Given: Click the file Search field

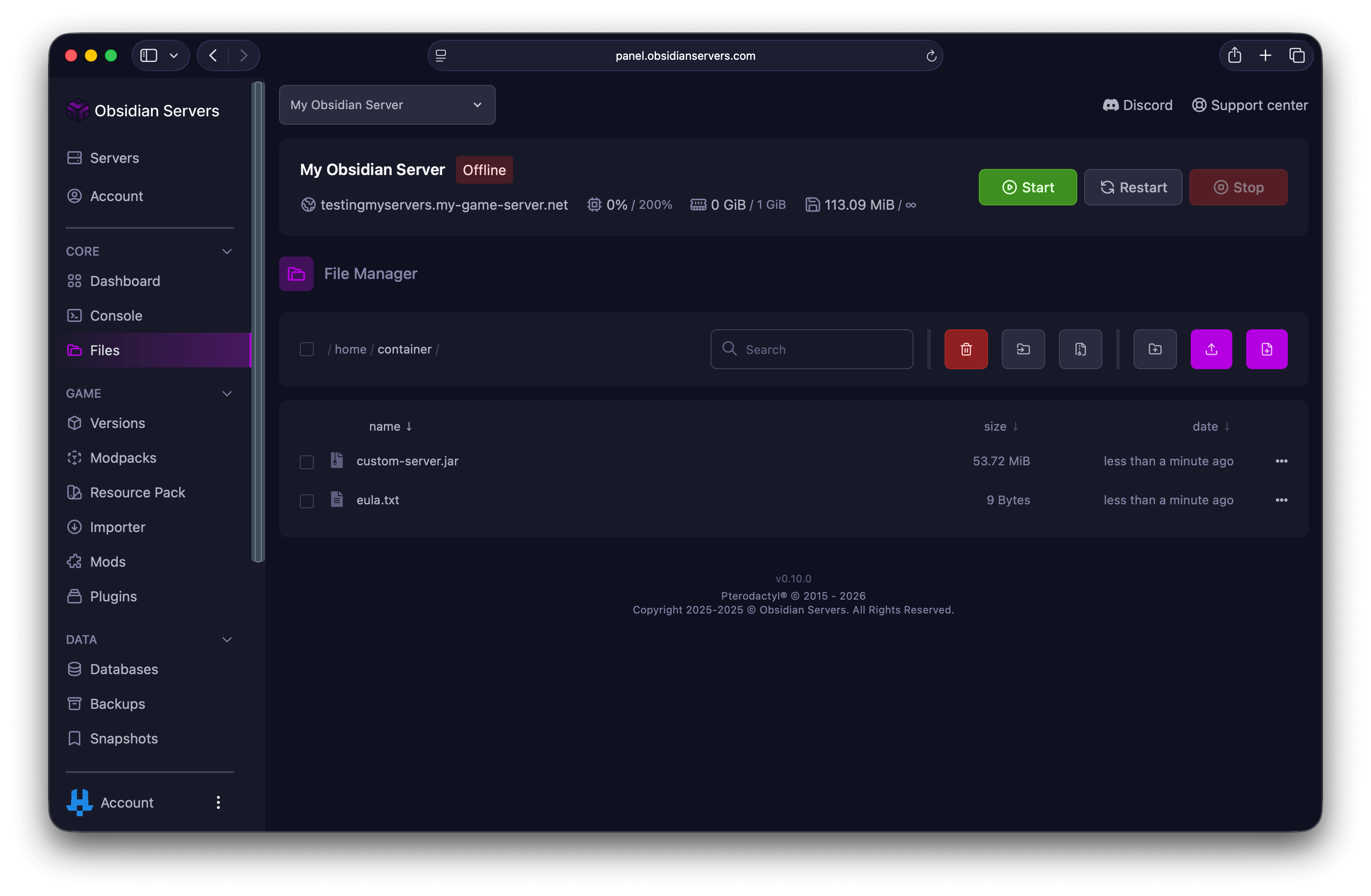Looking at the screenshot, I should tap(812, 350).
